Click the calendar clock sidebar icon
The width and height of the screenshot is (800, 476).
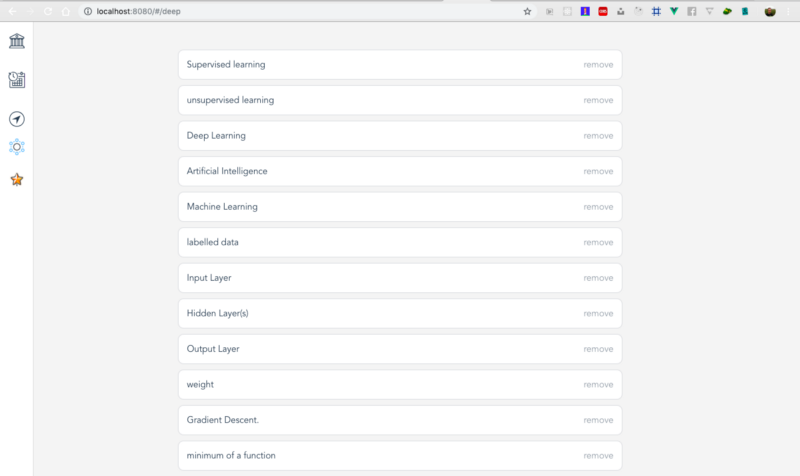click(16, 79)
